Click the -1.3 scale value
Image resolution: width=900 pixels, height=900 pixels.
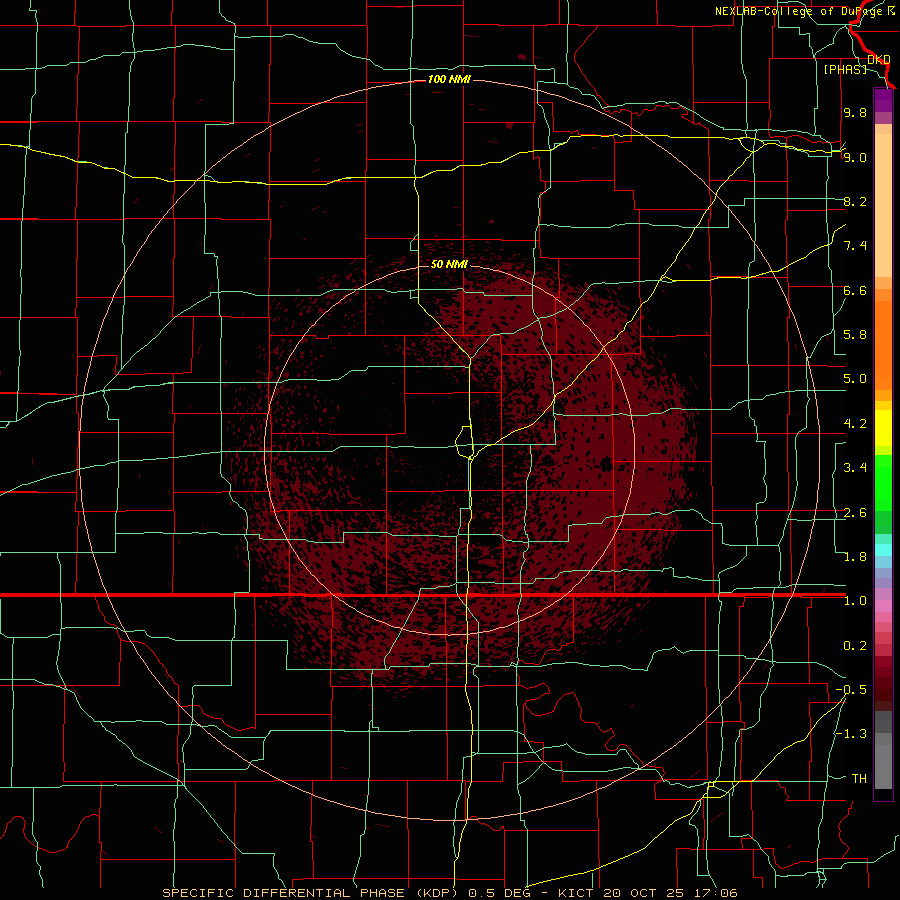coord(851,734)
